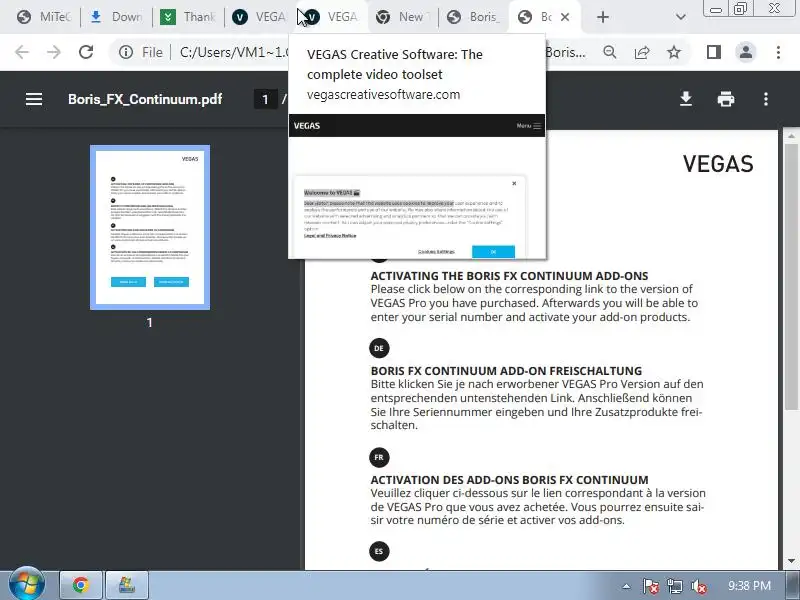
Task: Click the BORIS FX CONTINUUM ADD-ON FREISCHALTUNG heading
Action: pos(506,371)
